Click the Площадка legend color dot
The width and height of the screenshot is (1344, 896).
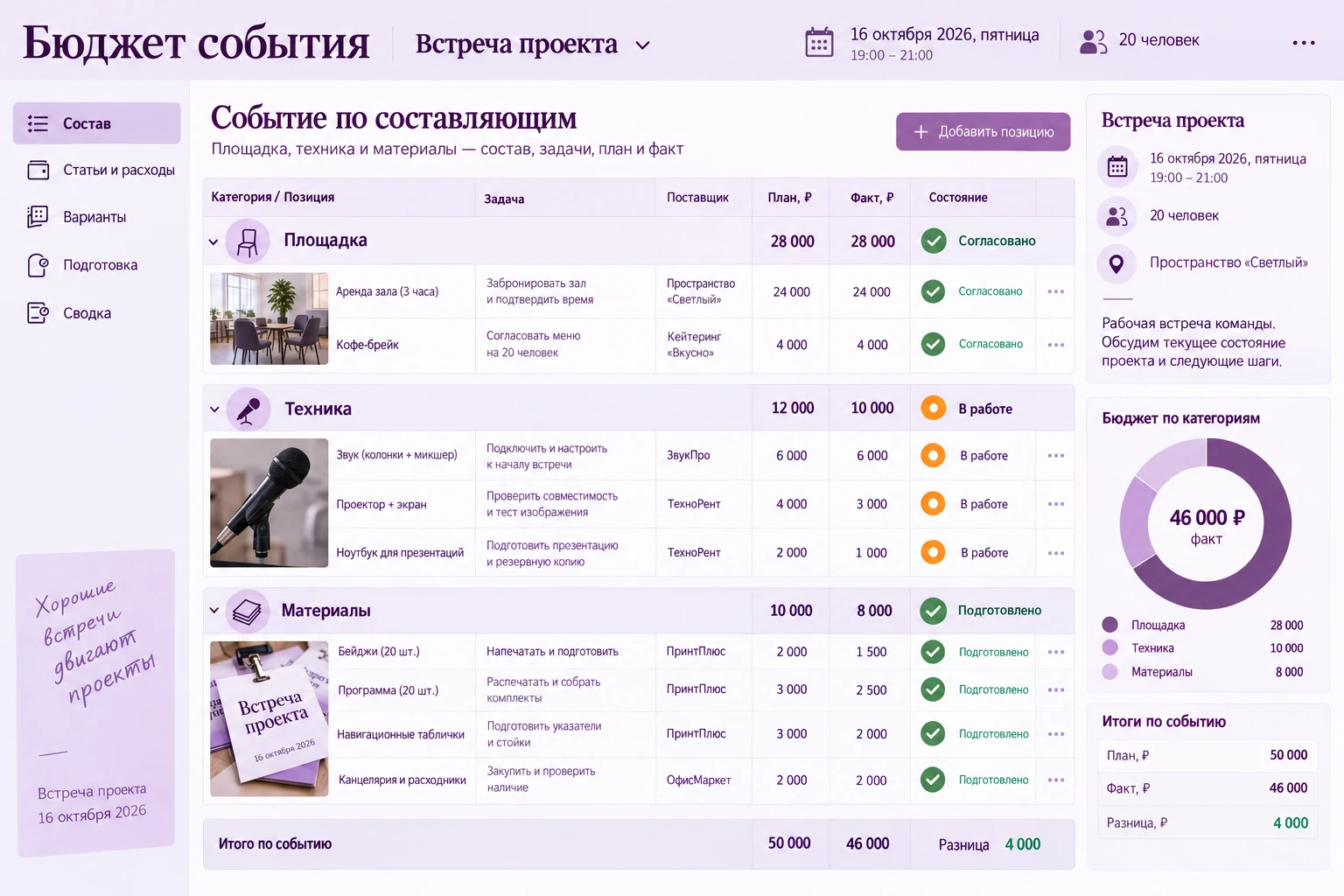[x=1110, y=625]
